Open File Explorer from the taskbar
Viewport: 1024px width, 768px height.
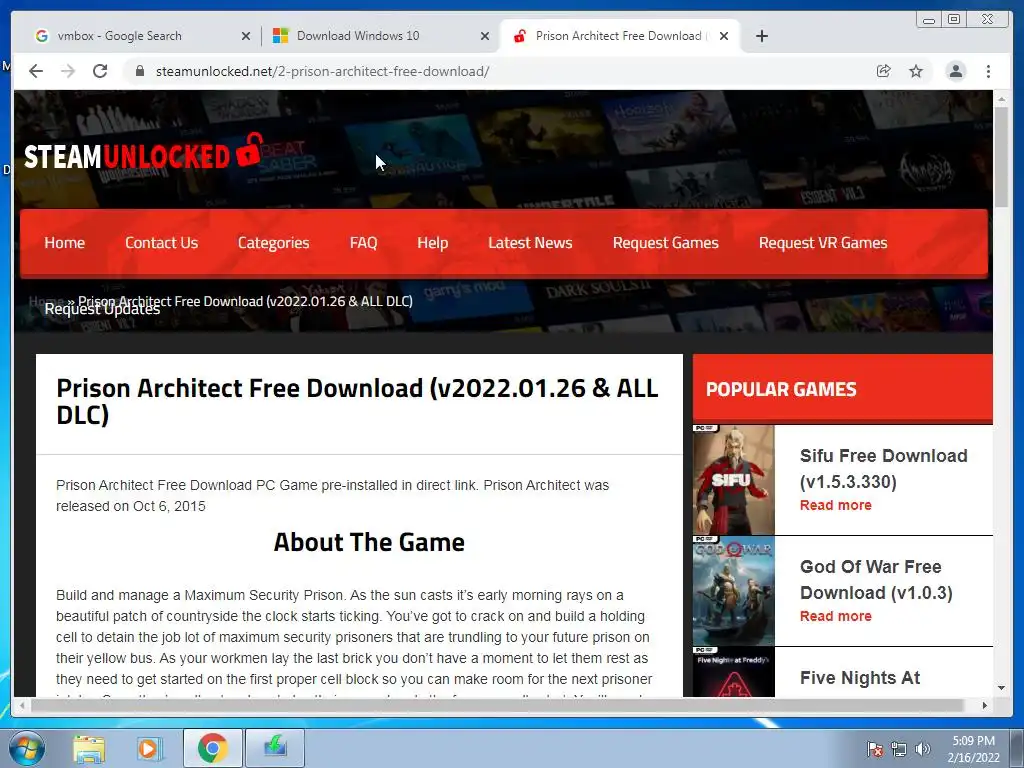[89, 748]
